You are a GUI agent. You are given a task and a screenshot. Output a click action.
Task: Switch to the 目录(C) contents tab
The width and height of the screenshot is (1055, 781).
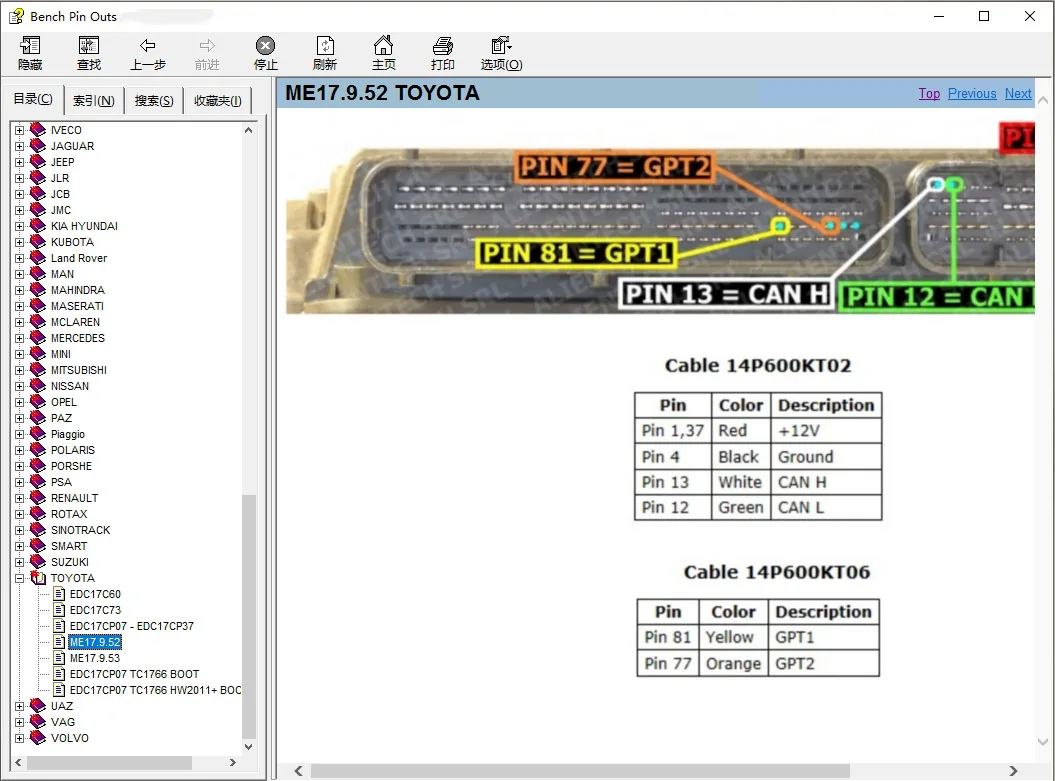pos(33,99)
